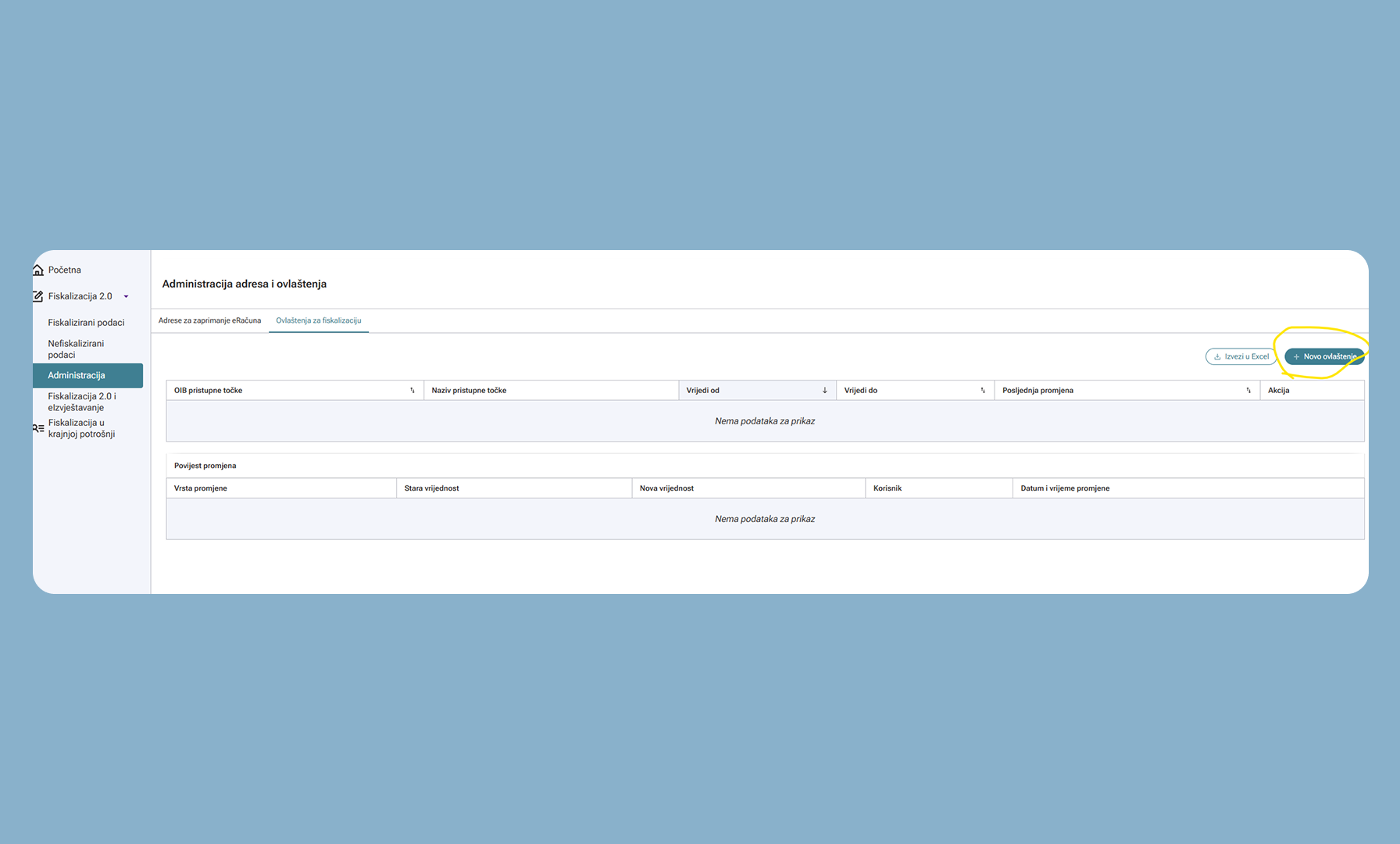Collapse the Fiskalizacija 2.0 menu arrow
Viewport: 1400px width, 844px height.
coord(126,297)
